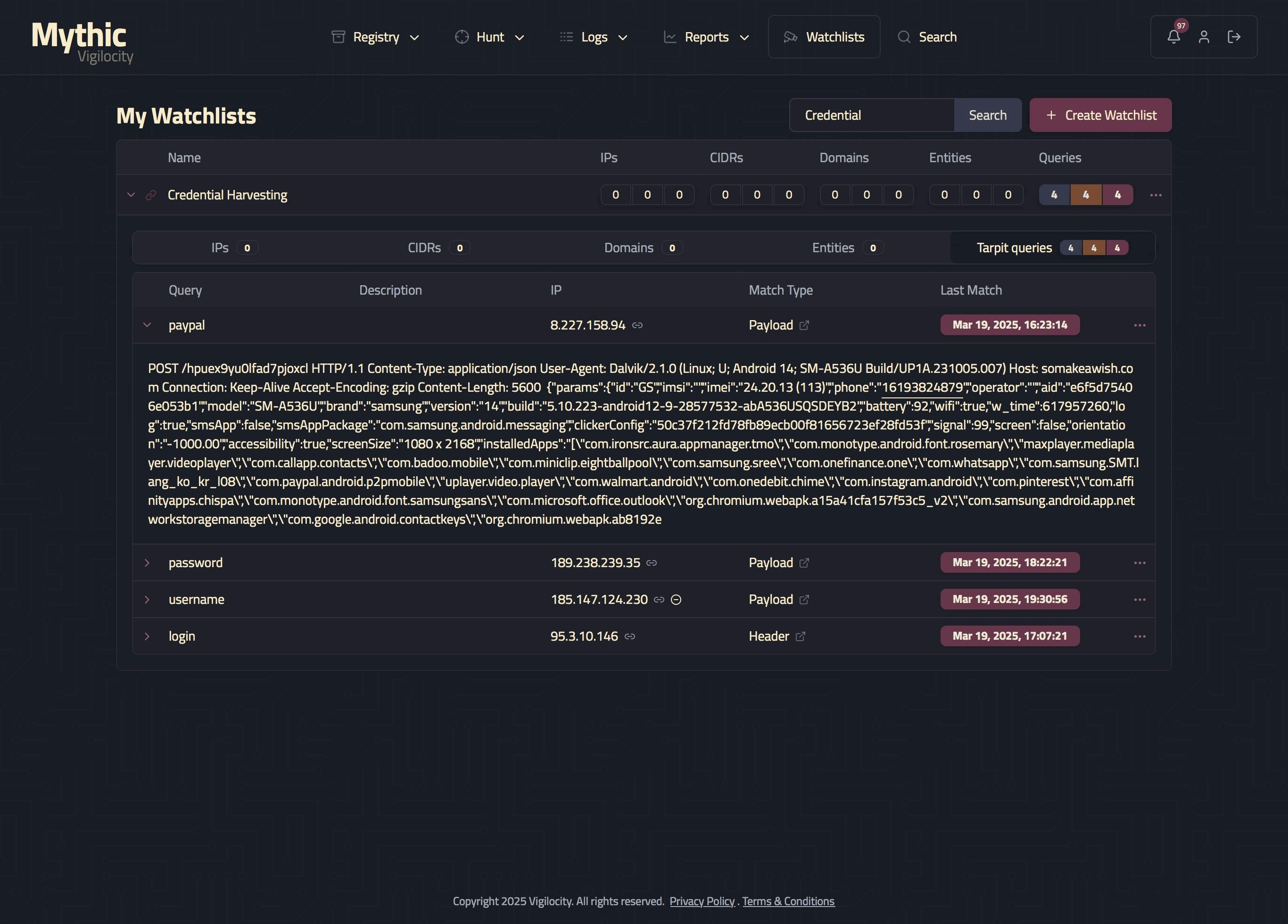Open external link icon beside Header match type
Viewport: 1288px width, 924px height.
800,636
